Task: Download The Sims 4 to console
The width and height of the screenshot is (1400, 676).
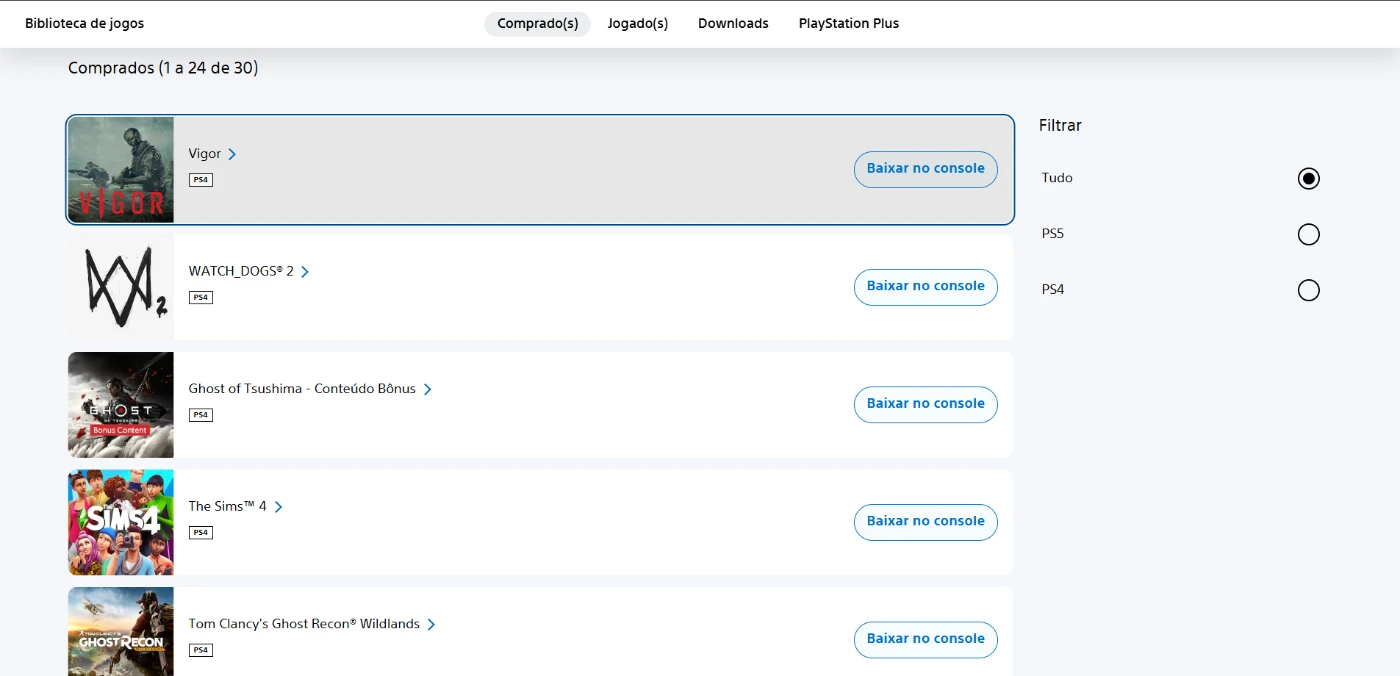Action: 925,522
